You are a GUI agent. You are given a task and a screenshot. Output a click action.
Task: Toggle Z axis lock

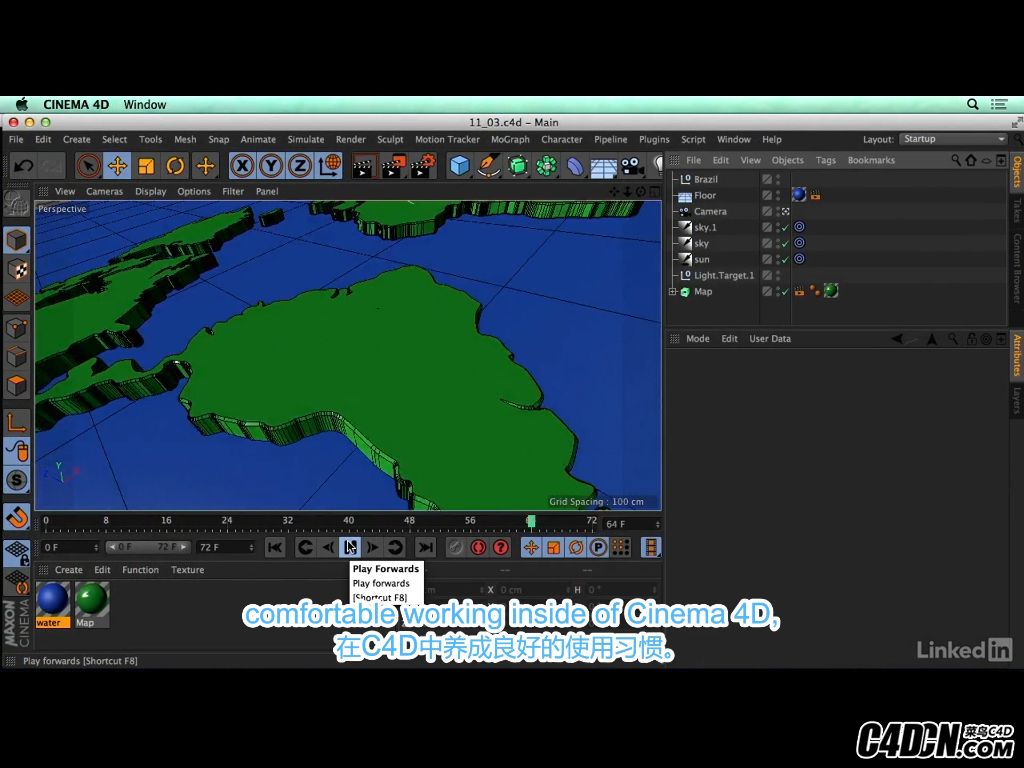pos(300,166)
